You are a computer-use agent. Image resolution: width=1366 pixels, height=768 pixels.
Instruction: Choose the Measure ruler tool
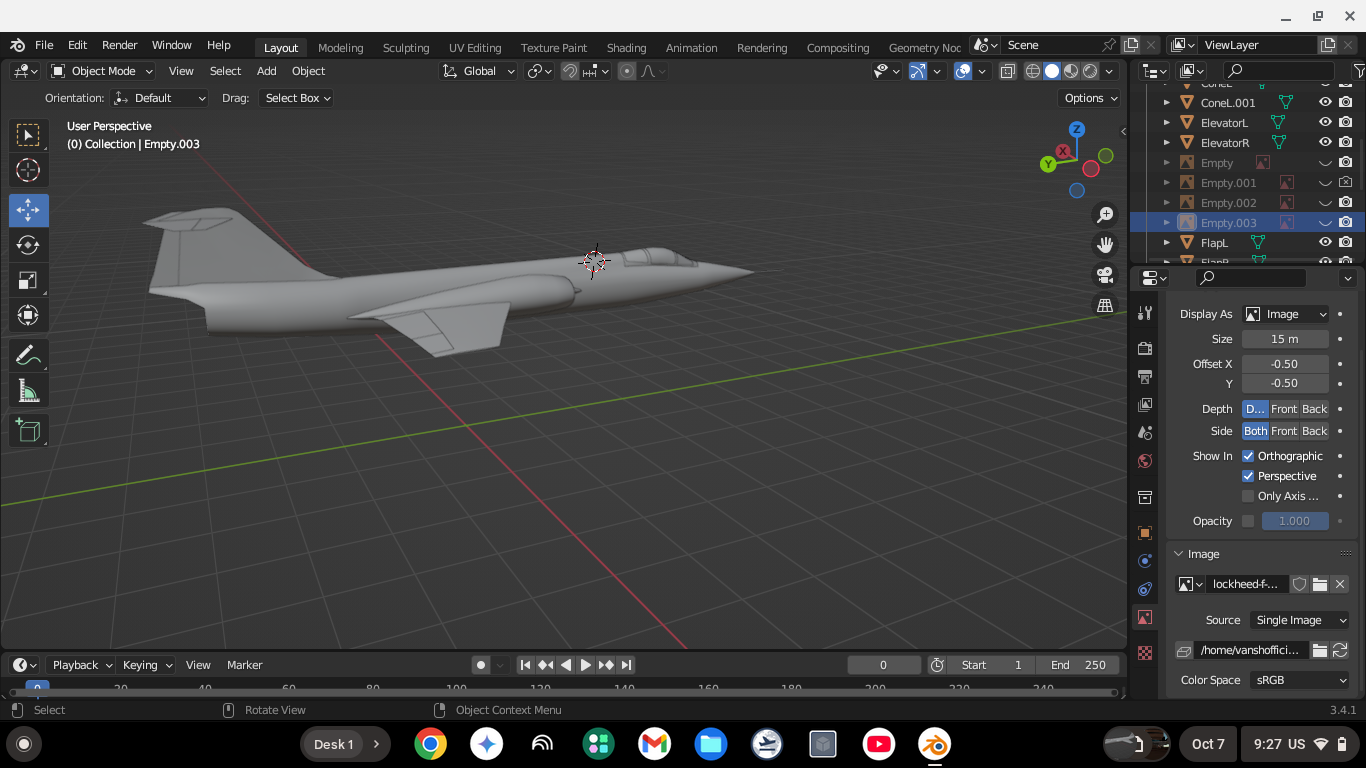click(x=28, y=390)
